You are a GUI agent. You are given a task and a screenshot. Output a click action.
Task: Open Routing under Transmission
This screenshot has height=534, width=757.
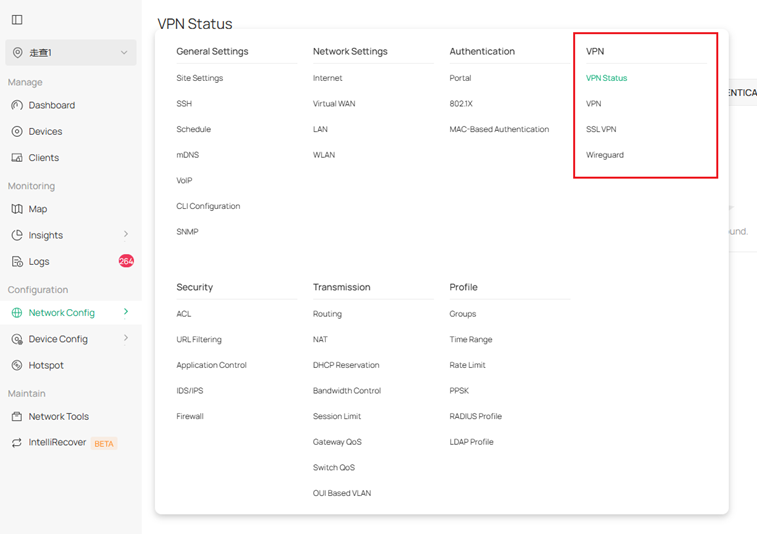coord(327,314)
